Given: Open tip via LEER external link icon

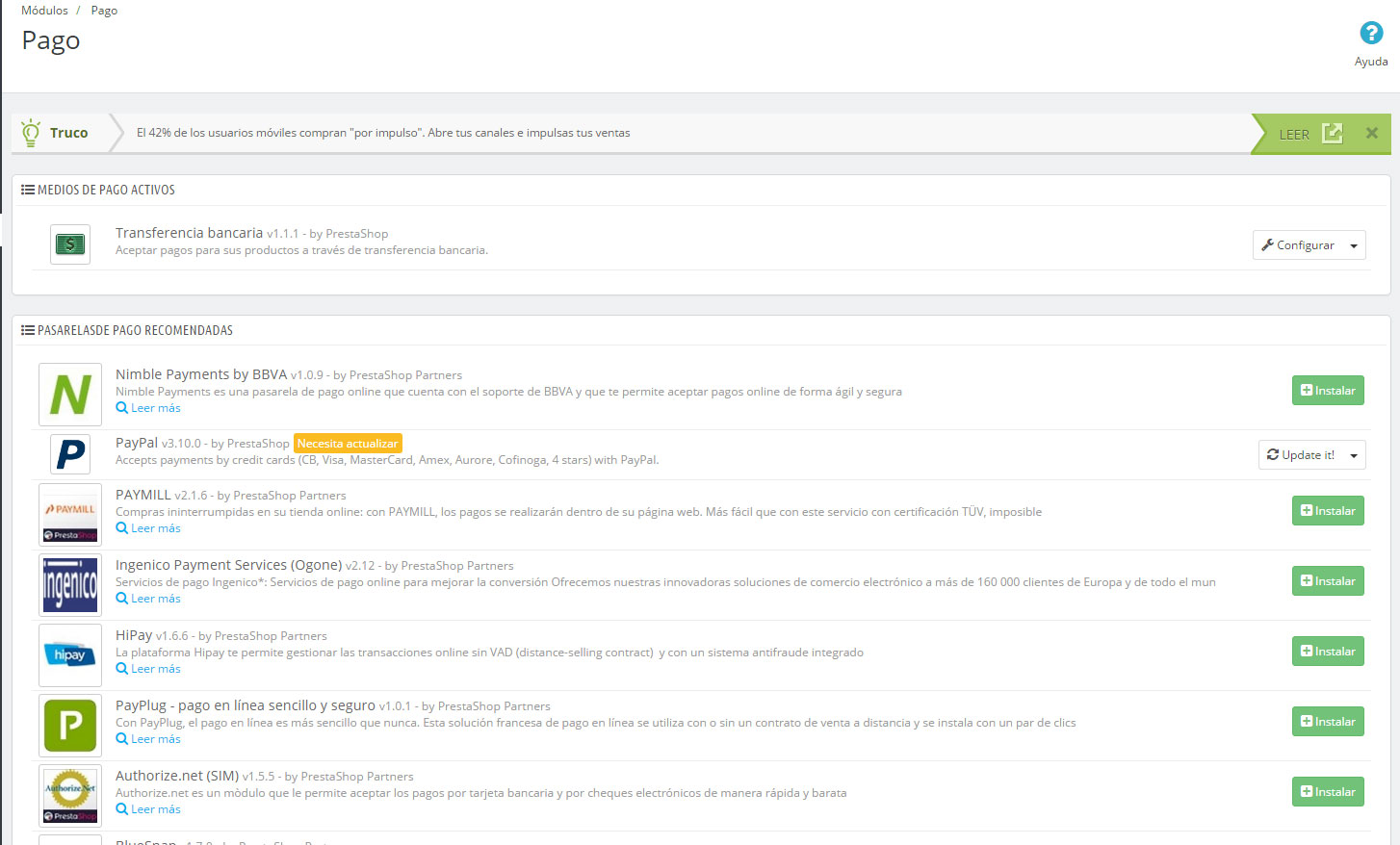Looking at the screenshot, I should [1332, 133].
